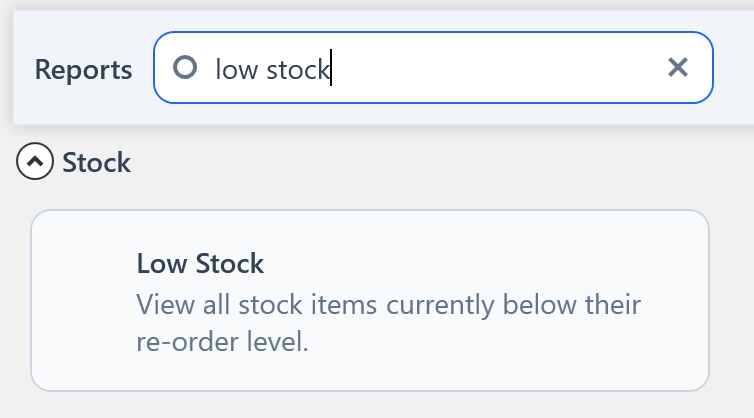Clear the search text with the X icon

(677, 68)
